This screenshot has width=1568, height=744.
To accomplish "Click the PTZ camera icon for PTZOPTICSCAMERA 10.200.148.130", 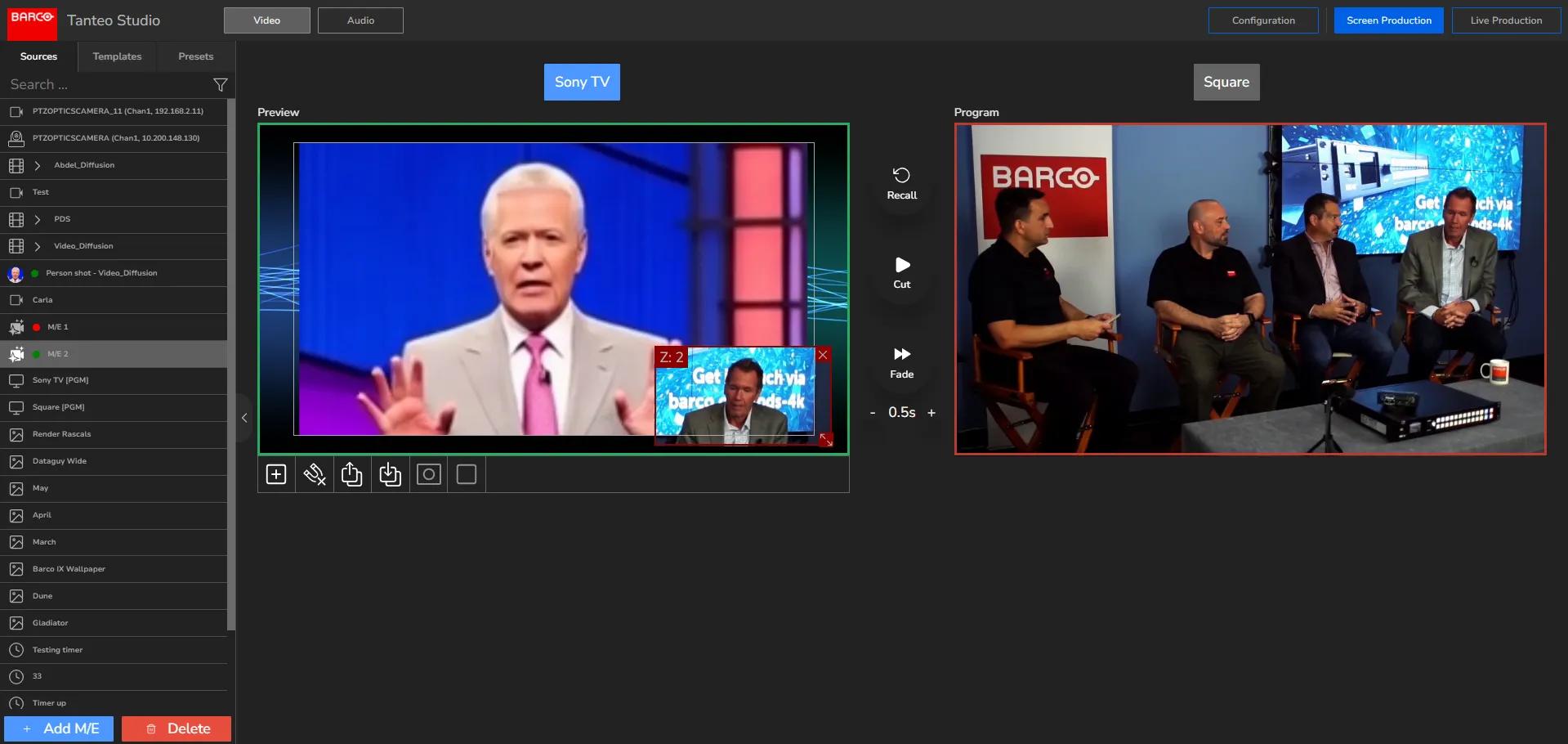I will point(16,138).
